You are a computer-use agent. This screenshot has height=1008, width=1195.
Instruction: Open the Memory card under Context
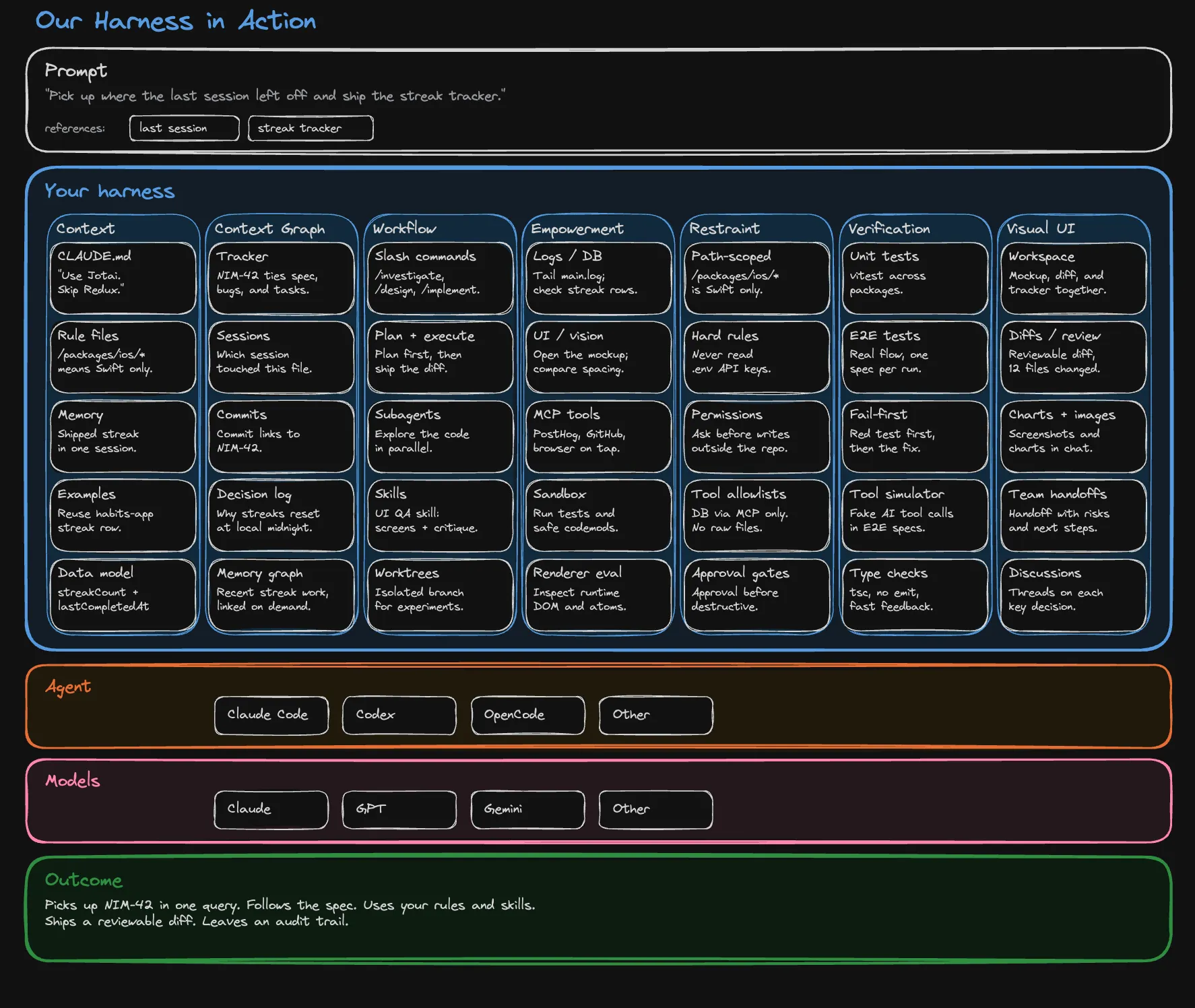pyautogui.click(x=123, y=437)
